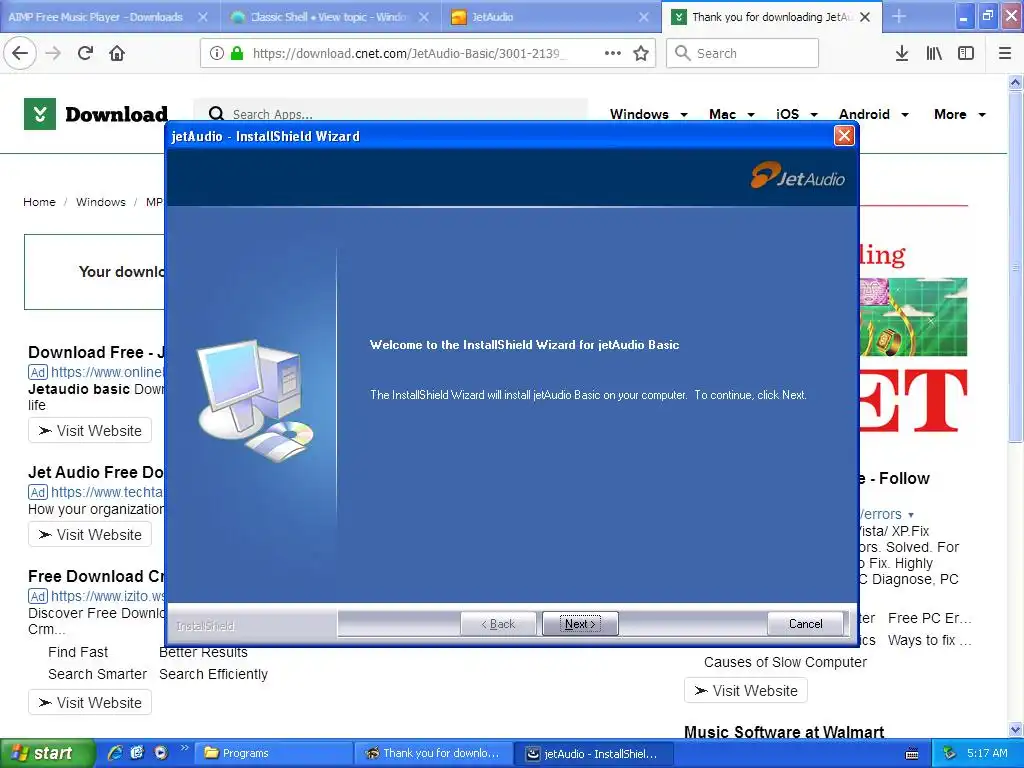The width and height of the screenshot is (1024, 768).
Task: Click the Firefox Forward arrow
Action: click(54, 53)
